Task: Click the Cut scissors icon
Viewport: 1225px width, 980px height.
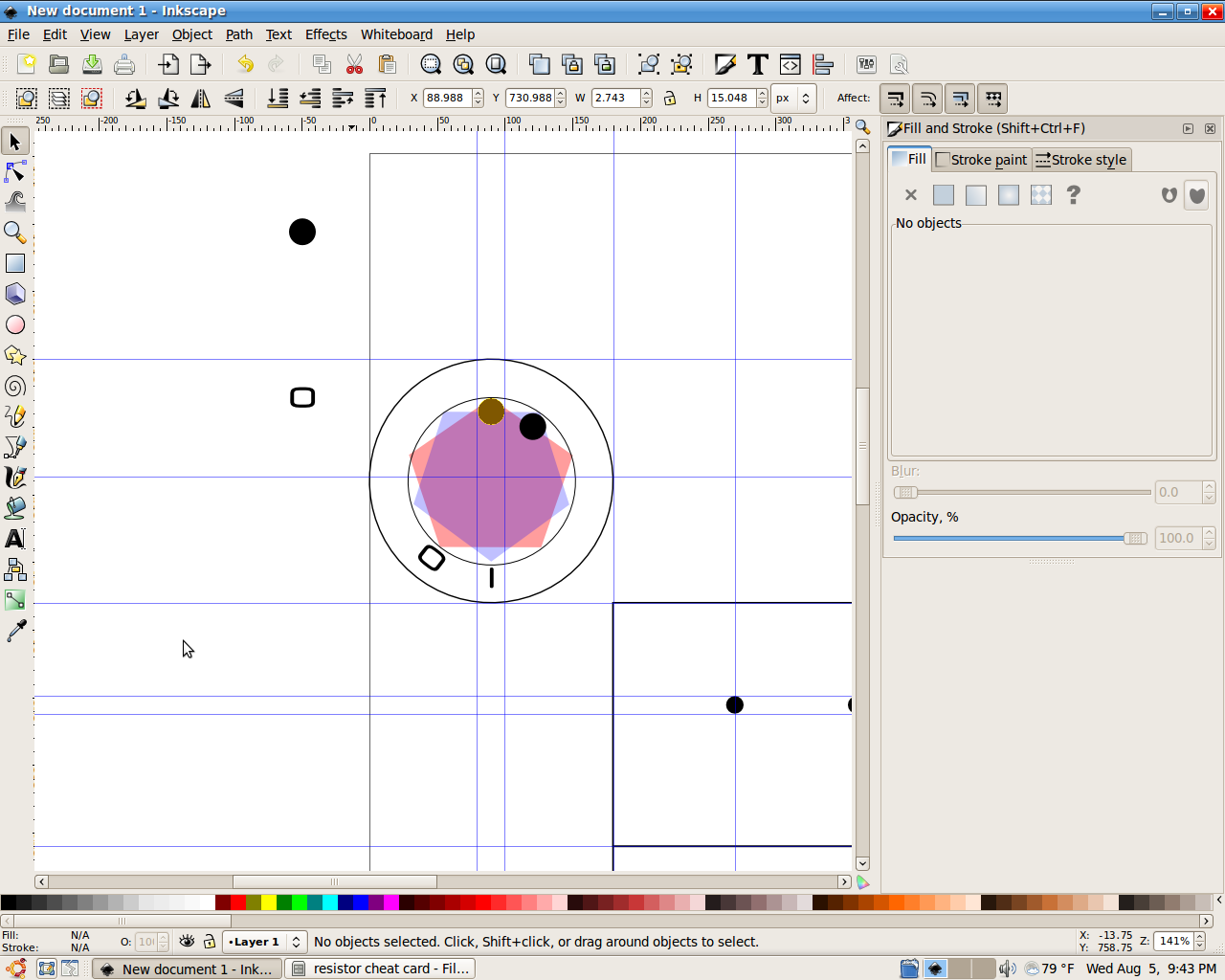Action: [354, 64]
